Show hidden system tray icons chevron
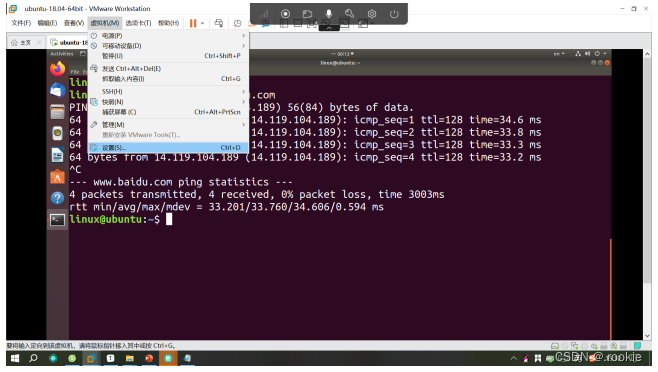 (x=513, y=358)
